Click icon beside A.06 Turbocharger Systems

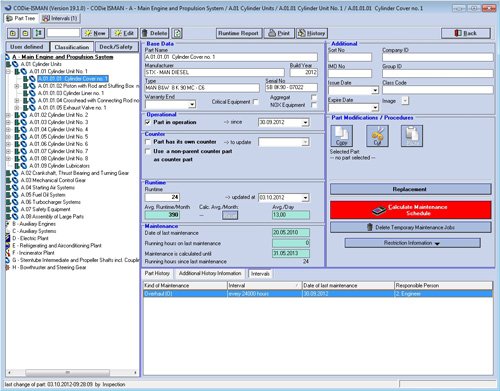point(12,202)
